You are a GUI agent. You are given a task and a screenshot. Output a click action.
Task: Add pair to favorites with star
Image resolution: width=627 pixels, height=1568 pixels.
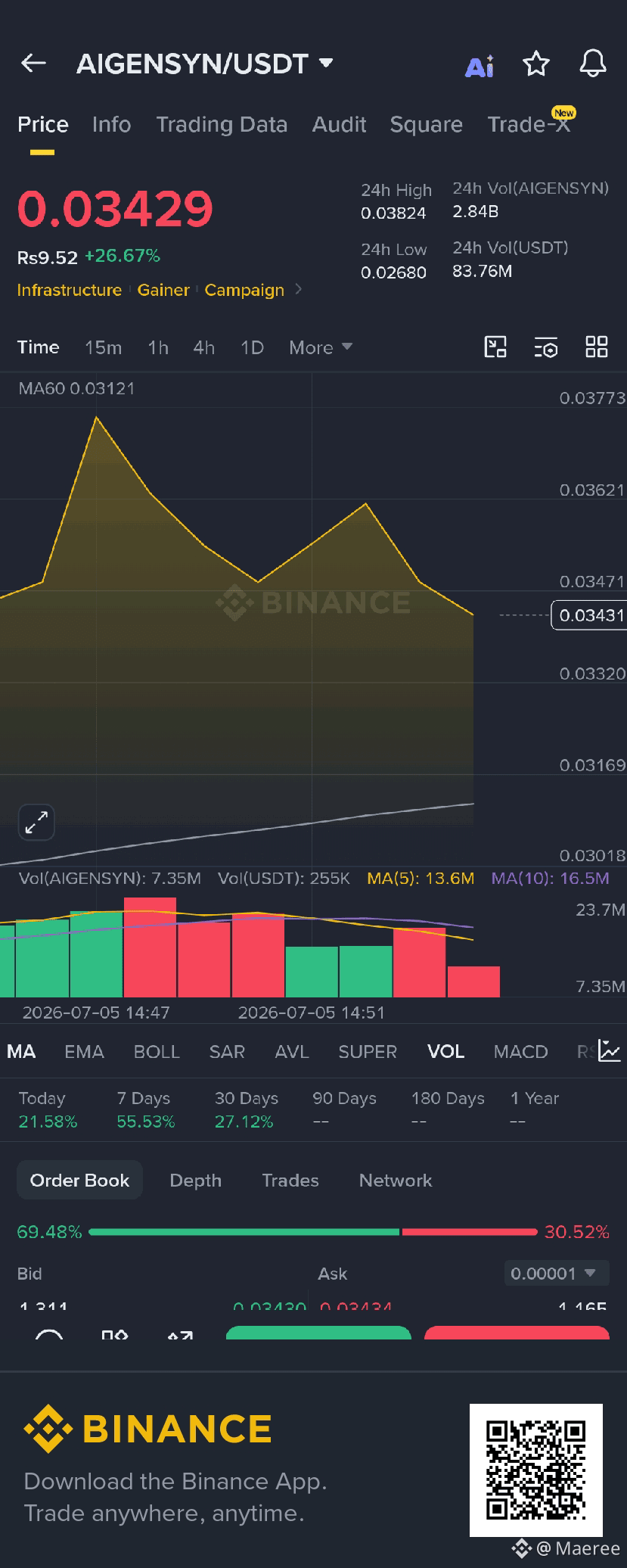(536, 64)
